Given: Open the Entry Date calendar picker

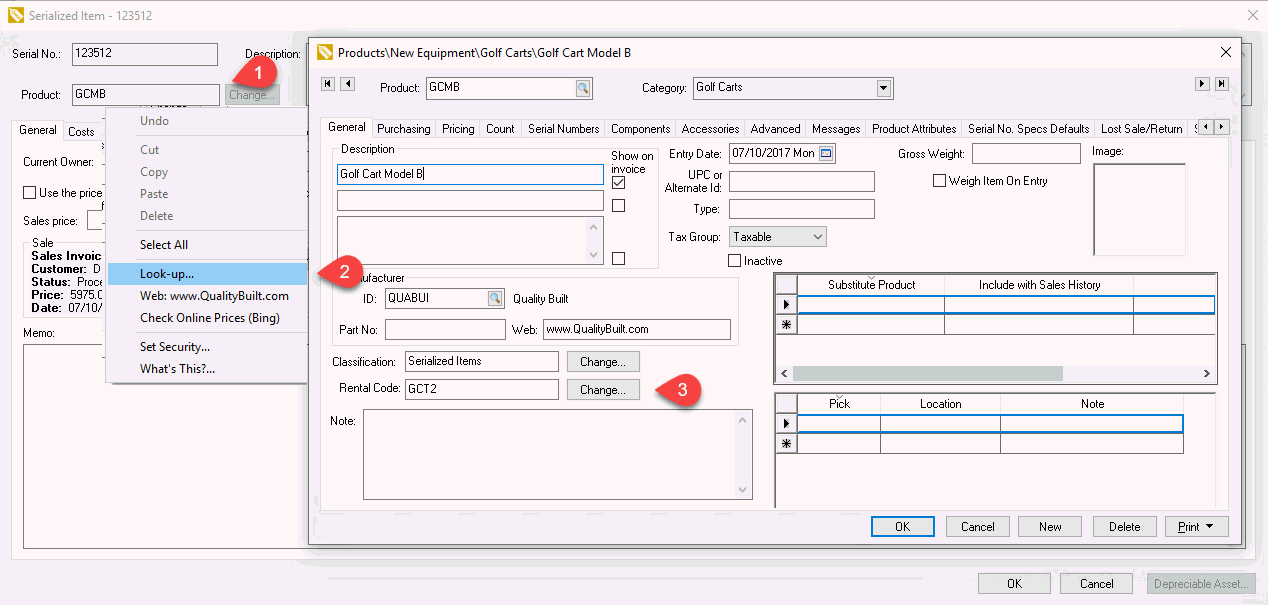Looking at the screenshot, I should pyautogui.click(x=826, y=154).
